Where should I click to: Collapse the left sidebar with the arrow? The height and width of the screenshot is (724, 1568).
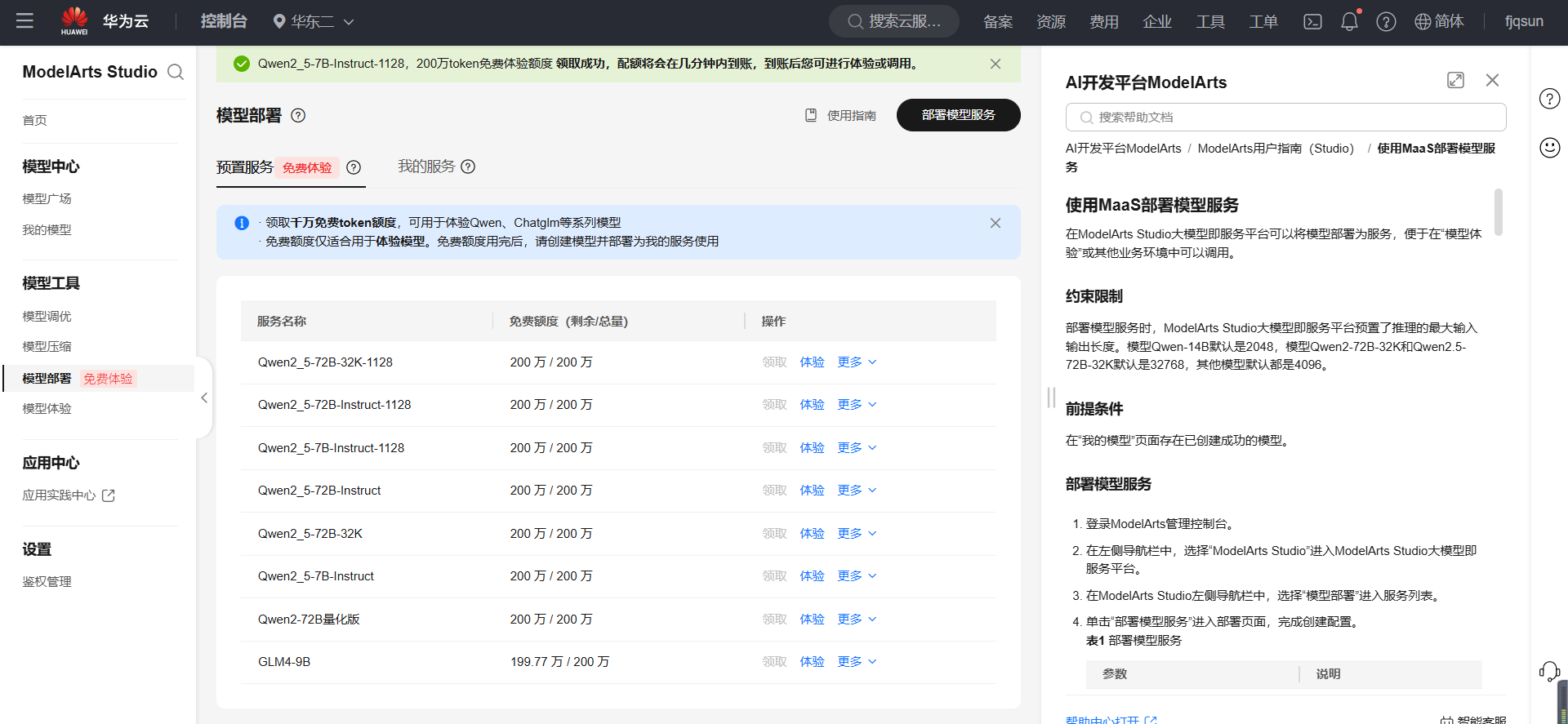pos(204,398)
